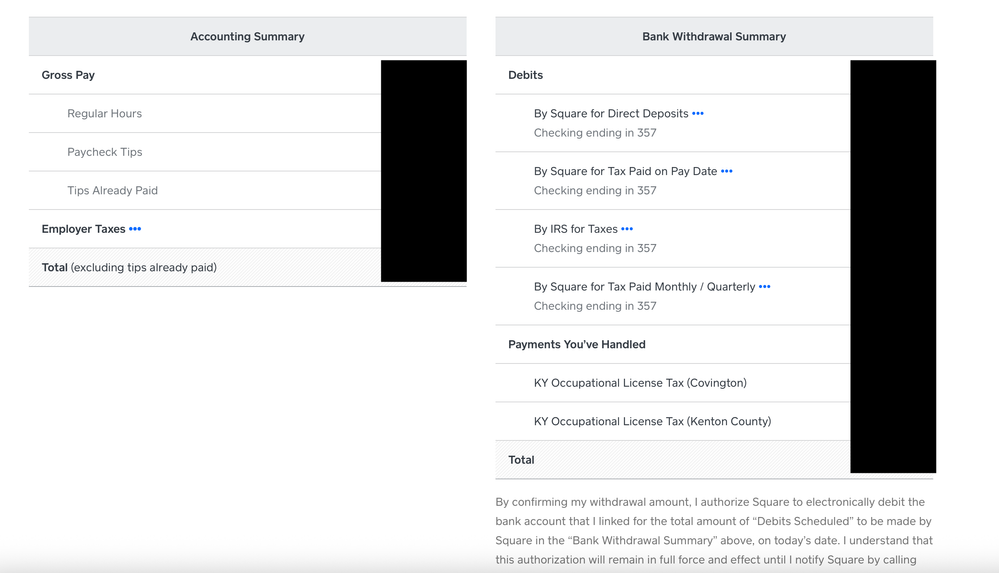
Task: Click dots icon after Tax Paid on Pay Date
Action: click(x=727, y=172)
